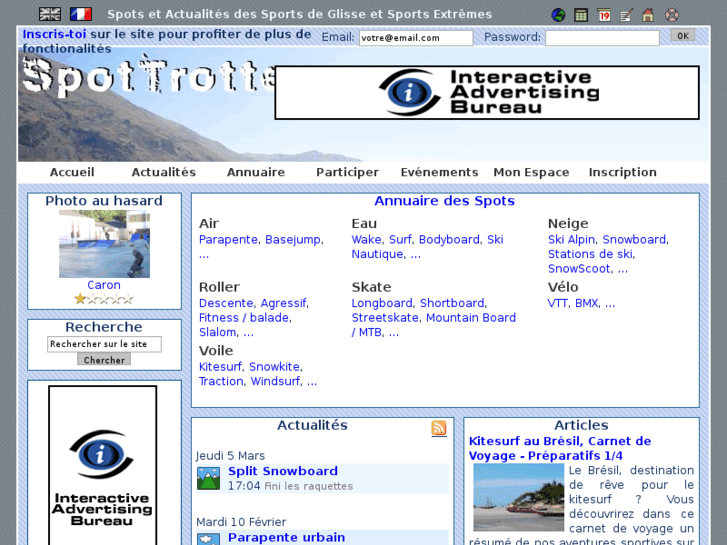Image resolution: width=727 pixels, height=545 pixels.
Task: Open the Basejump spots link
Action: (293, 239)
